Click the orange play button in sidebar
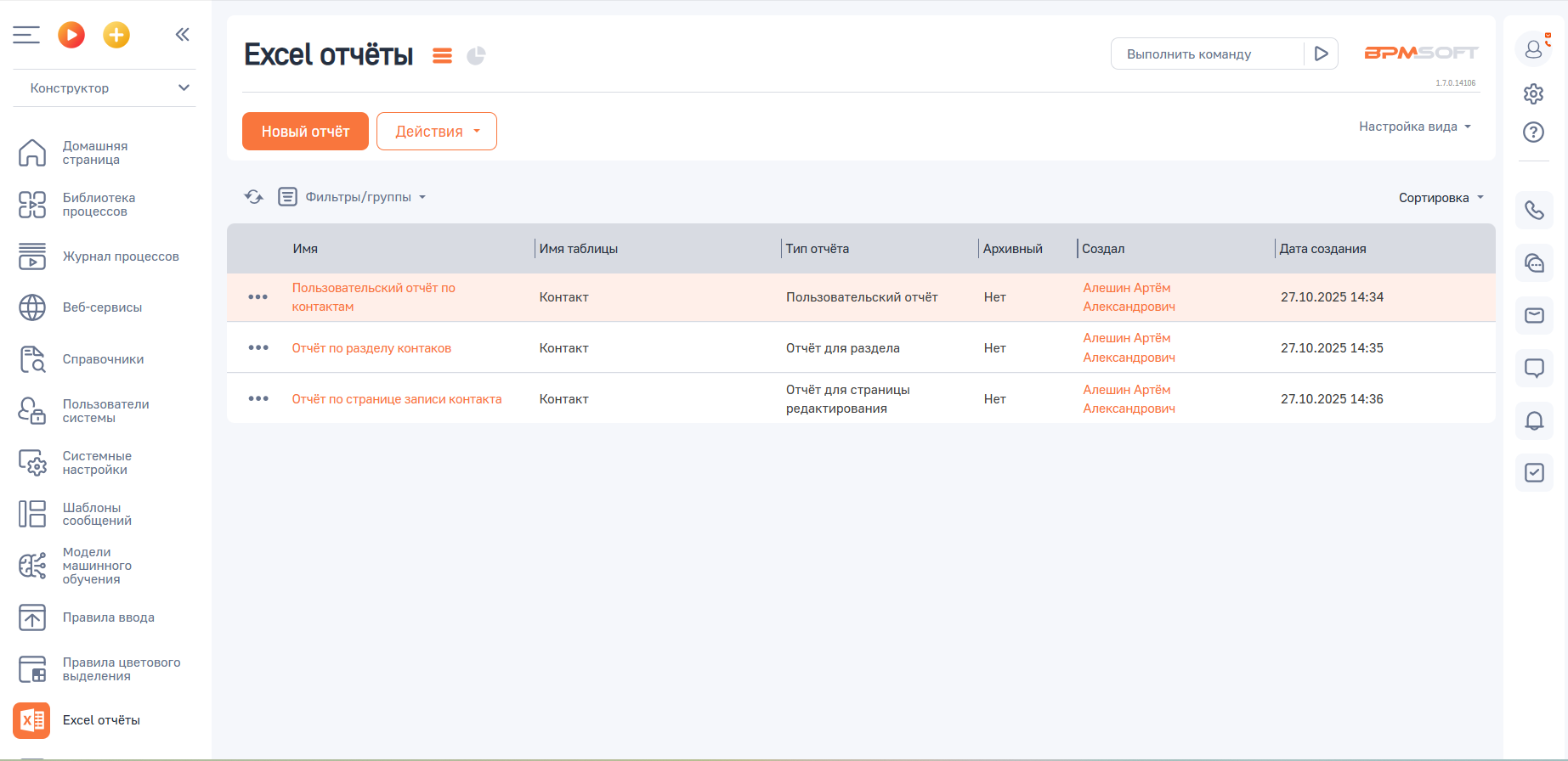The image size is (1568, 761). pos(71,35)
